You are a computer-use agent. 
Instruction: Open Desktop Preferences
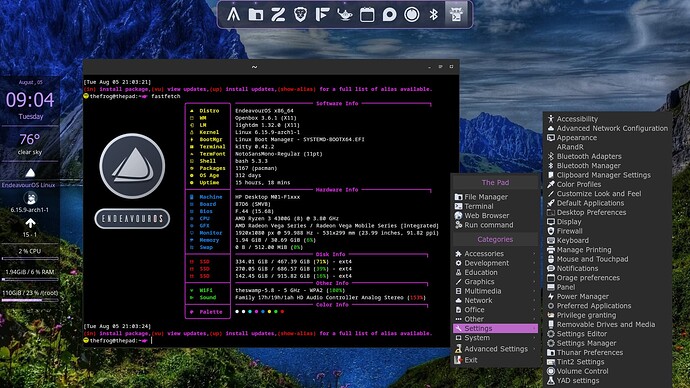pos(607,212)
